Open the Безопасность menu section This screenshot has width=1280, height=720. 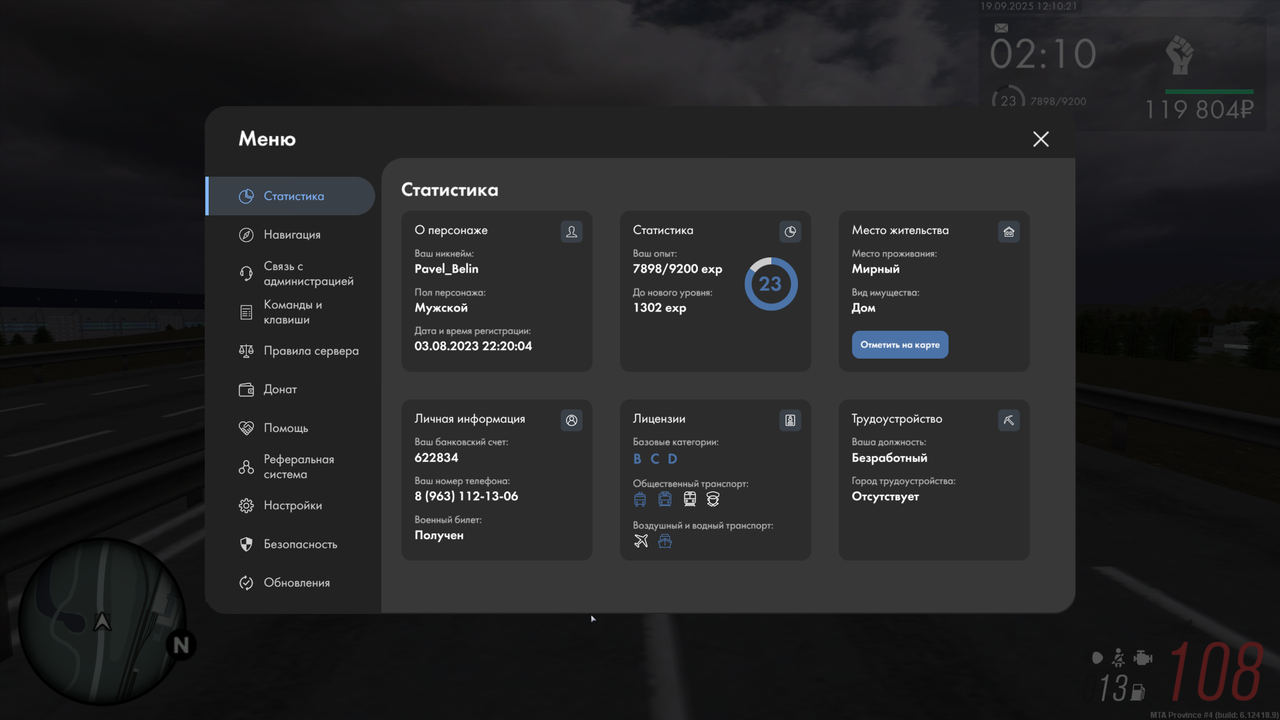tap(290, 544)
